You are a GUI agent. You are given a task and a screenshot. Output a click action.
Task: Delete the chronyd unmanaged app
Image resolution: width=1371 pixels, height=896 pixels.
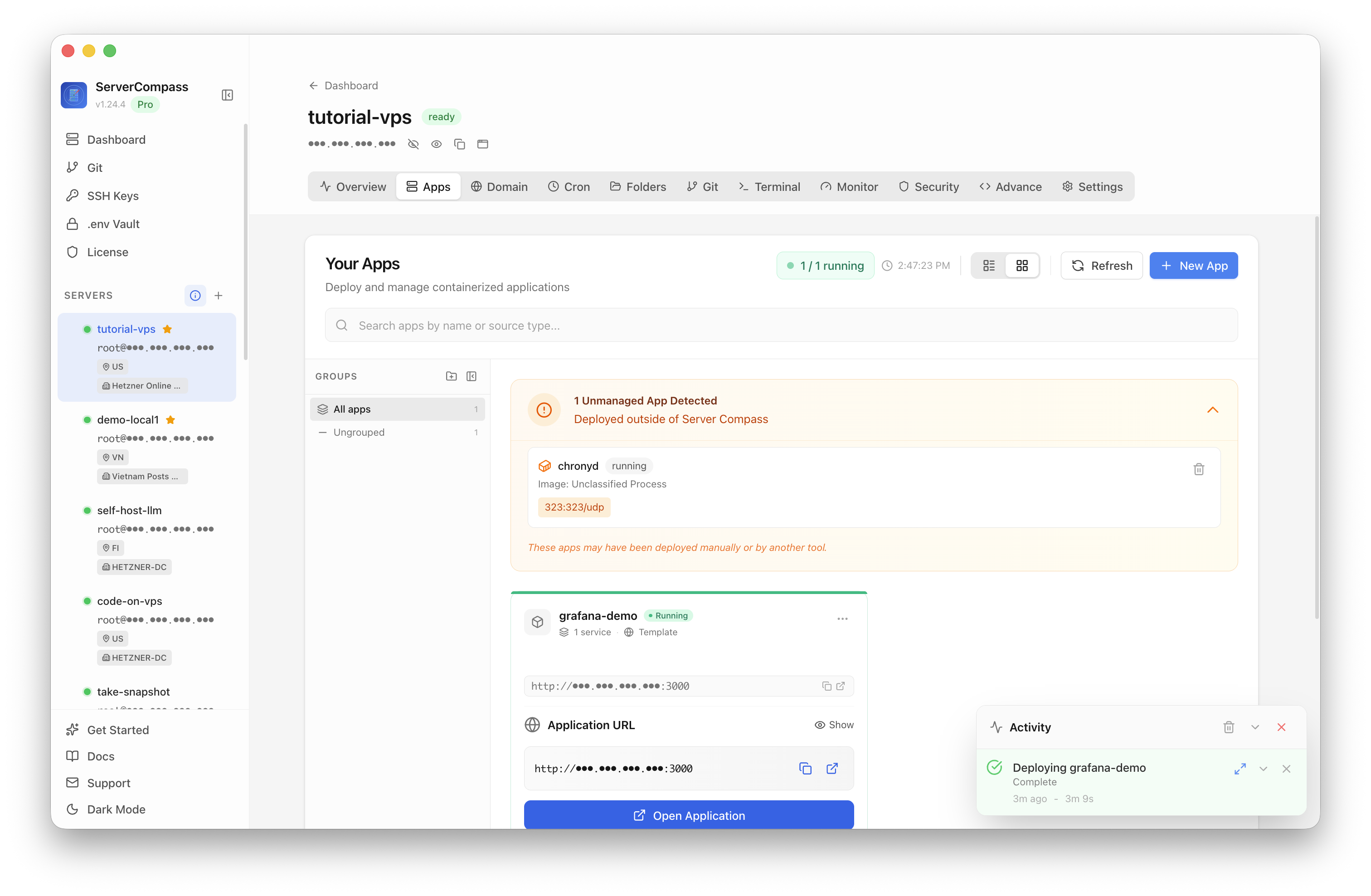(1199, 469)
